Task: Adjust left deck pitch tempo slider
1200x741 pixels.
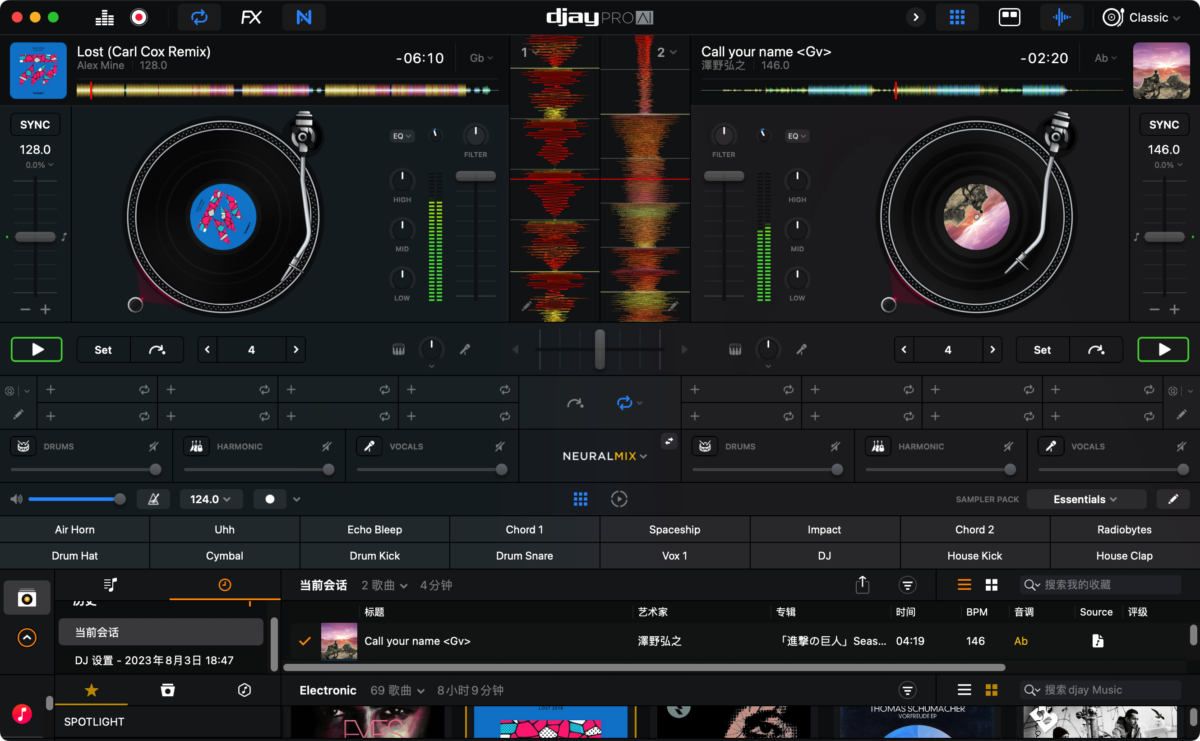Action: point(37,237)
